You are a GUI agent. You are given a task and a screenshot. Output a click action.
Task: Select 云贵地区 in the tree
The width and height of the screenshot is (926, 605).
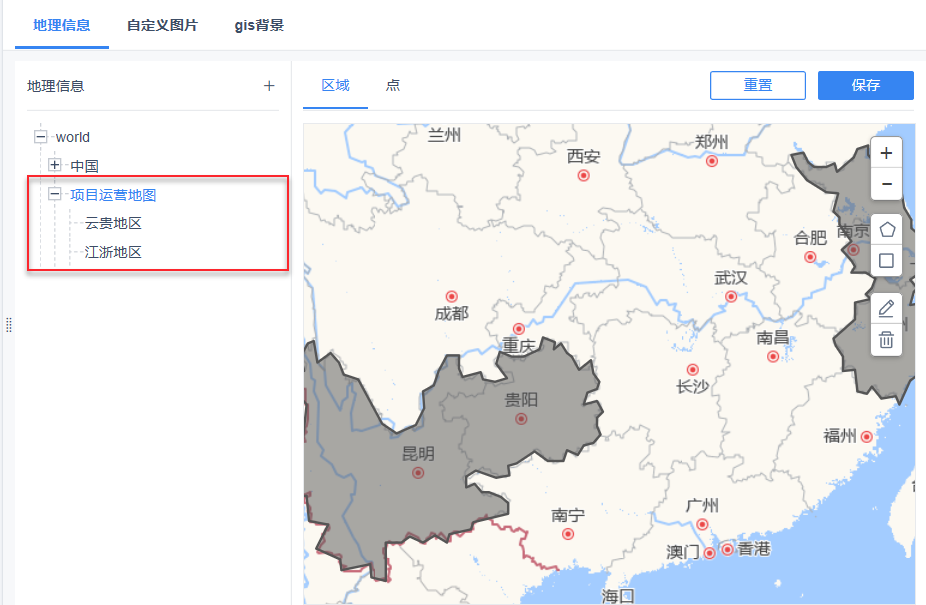pos(113,223)
